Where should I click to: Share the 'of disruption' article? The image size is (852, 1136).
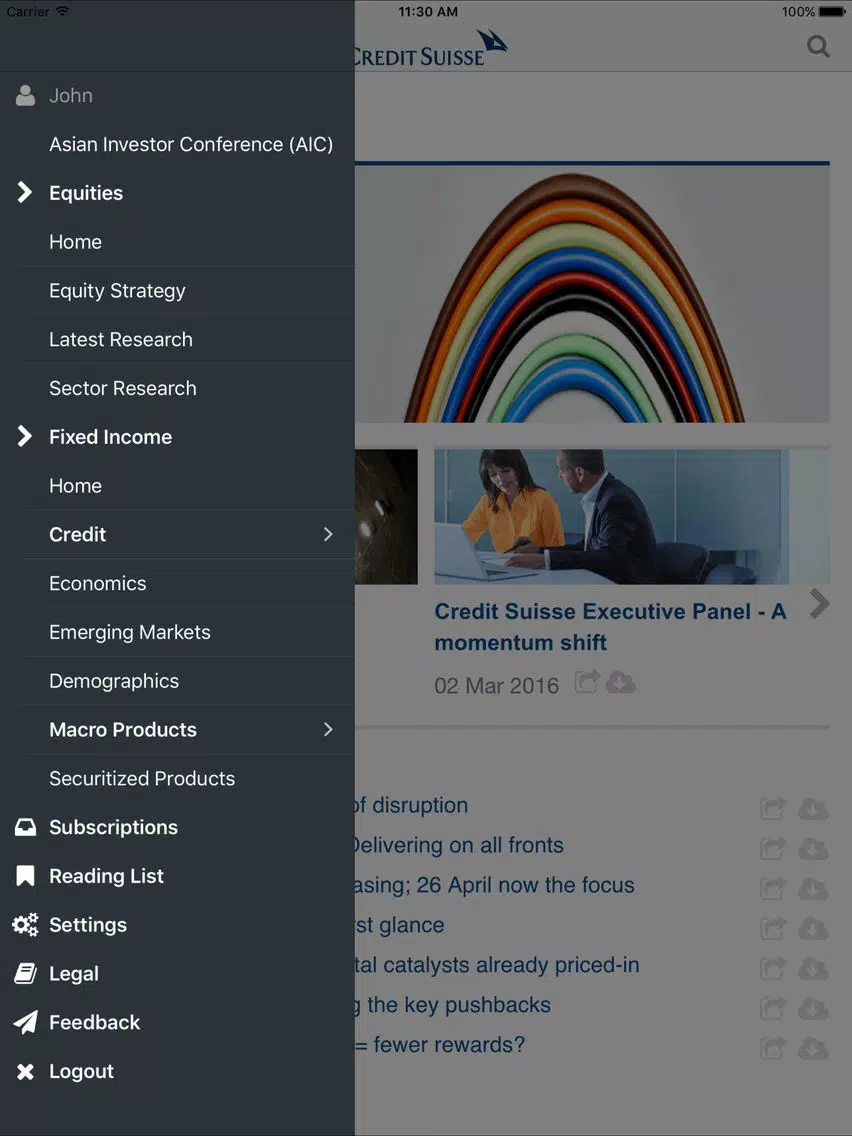coord(773,808)
